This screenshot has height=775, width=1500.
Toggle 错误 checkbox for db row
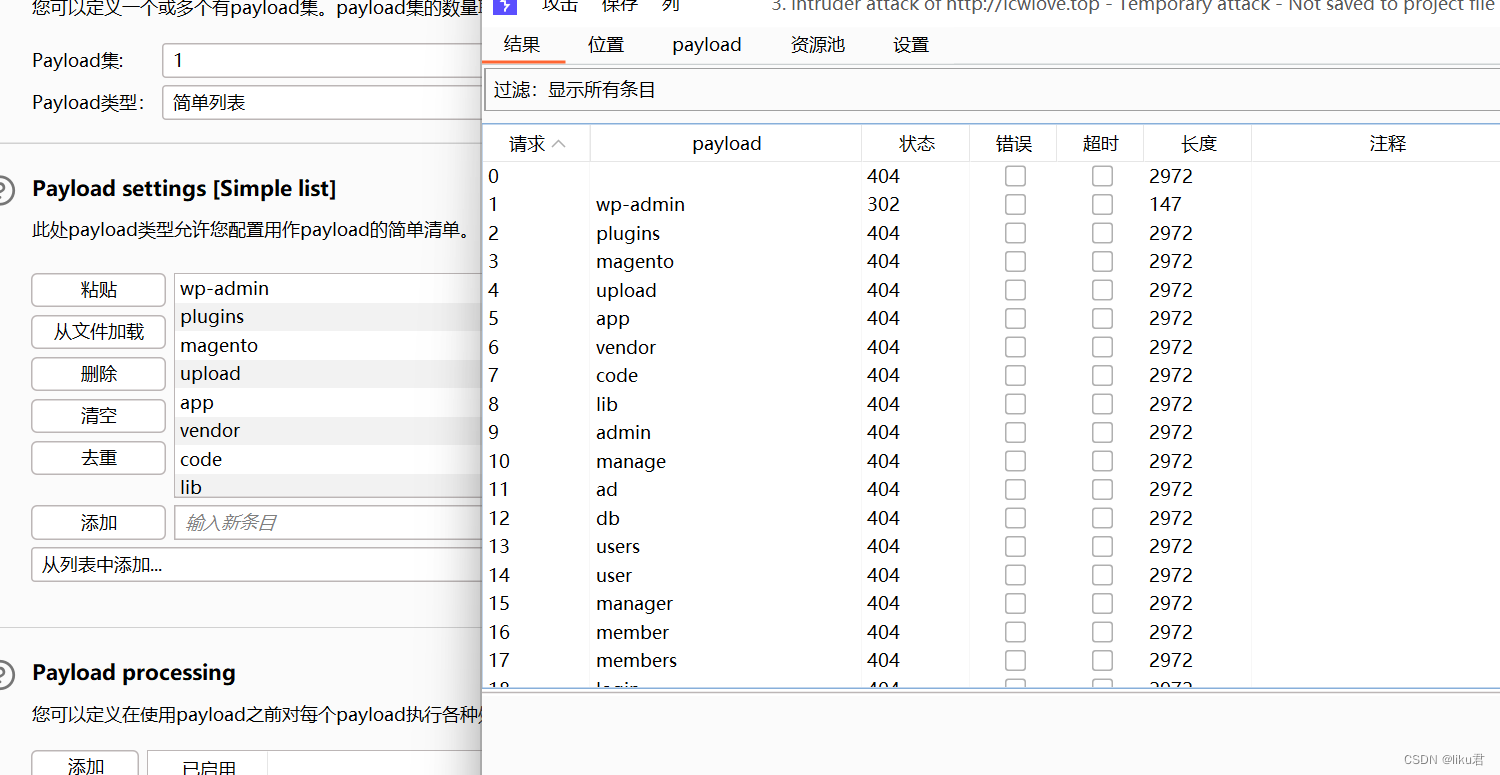1015,518
